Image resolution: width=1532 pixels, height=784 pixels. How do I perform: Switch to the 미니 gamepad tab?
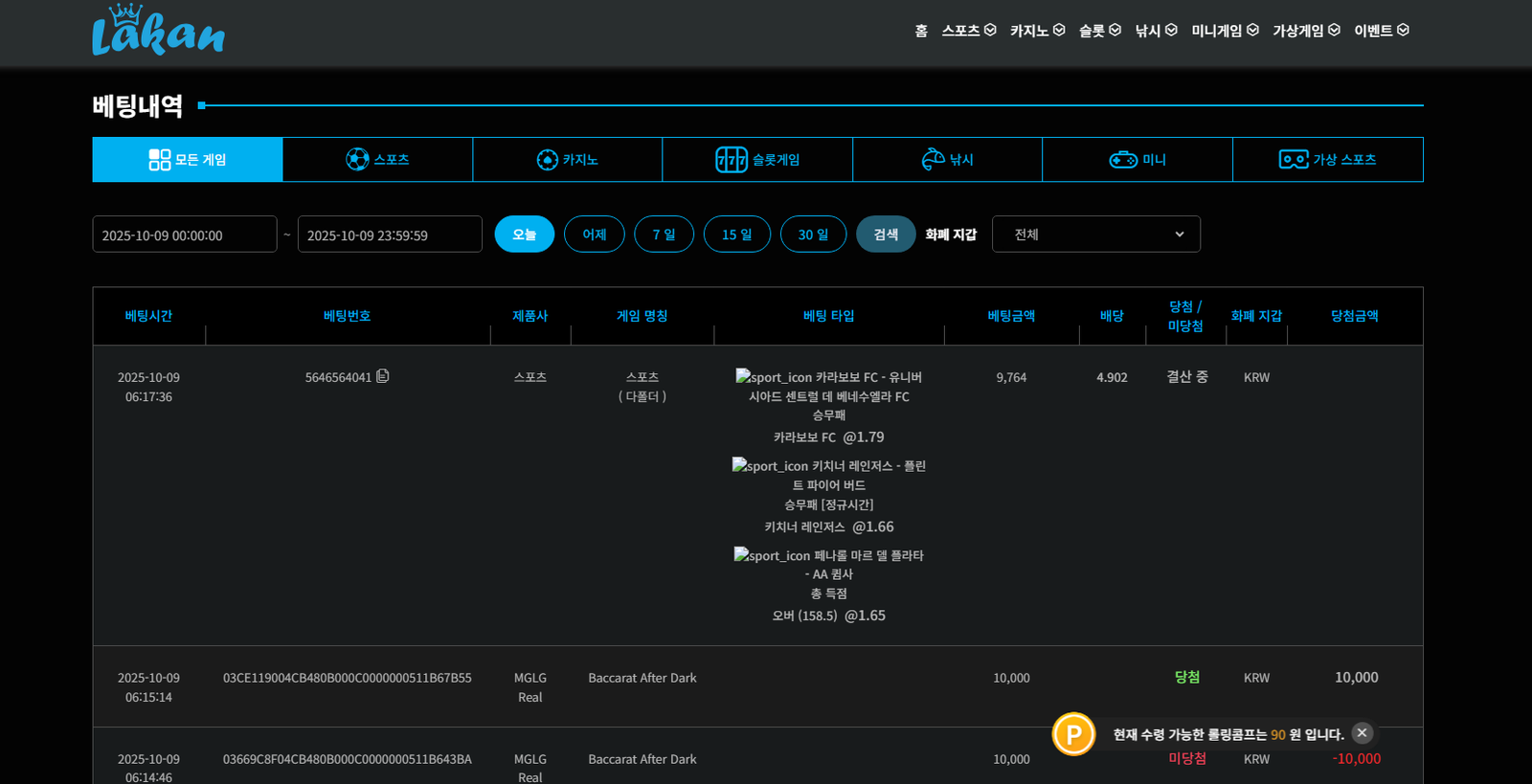1137,160
